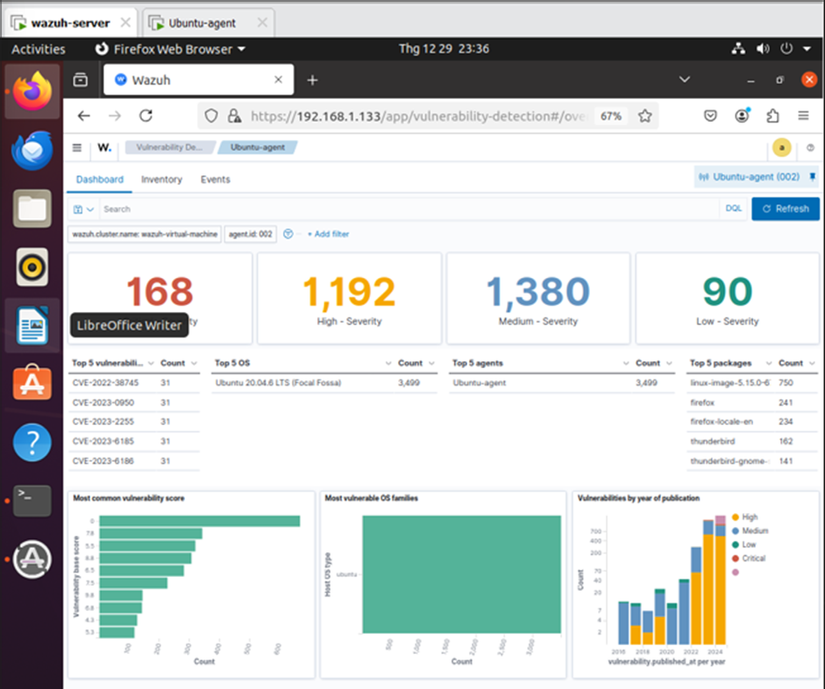Toggle High series legend color dot

(736, 517)
